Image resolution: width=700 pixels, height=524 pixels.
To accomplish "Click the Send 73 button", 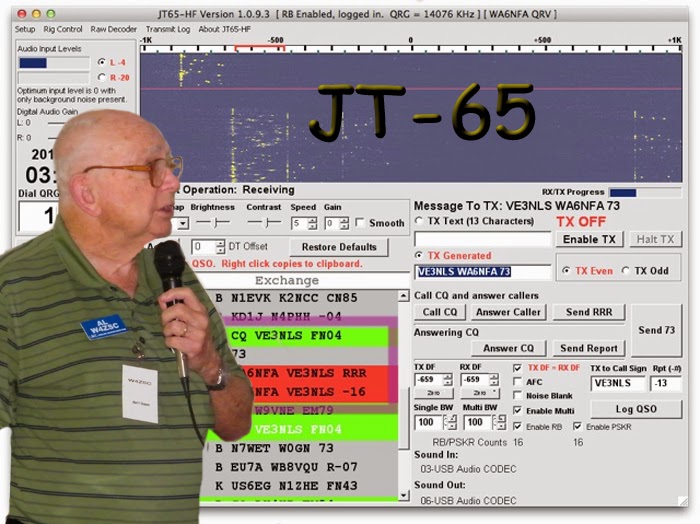I will click(656, 330).
